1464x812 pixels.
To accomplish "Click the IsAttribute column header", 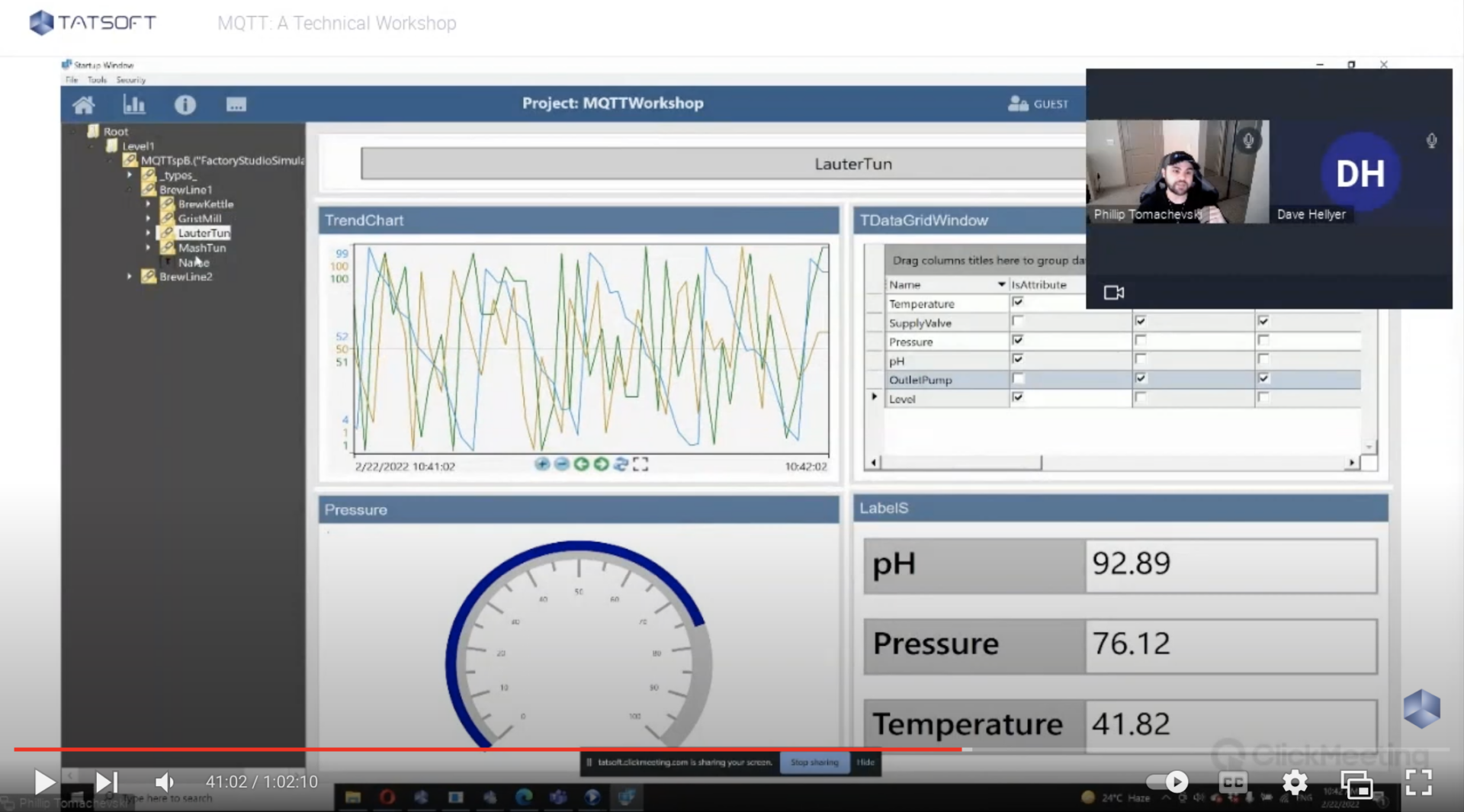I will click(x=1039, y=284).
